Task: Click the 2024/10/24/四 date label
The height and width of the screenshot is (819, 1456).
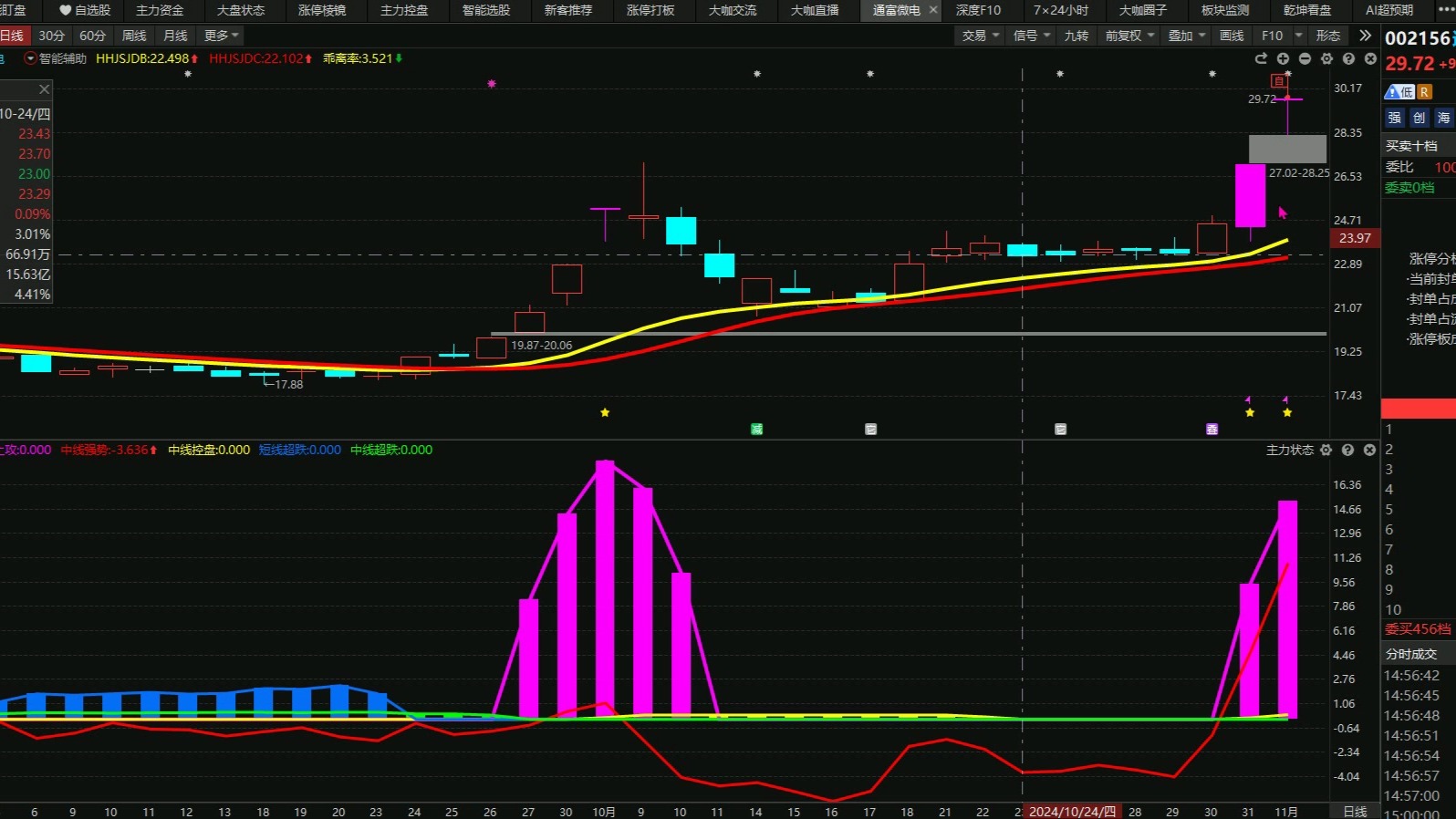Action: 1072,812
